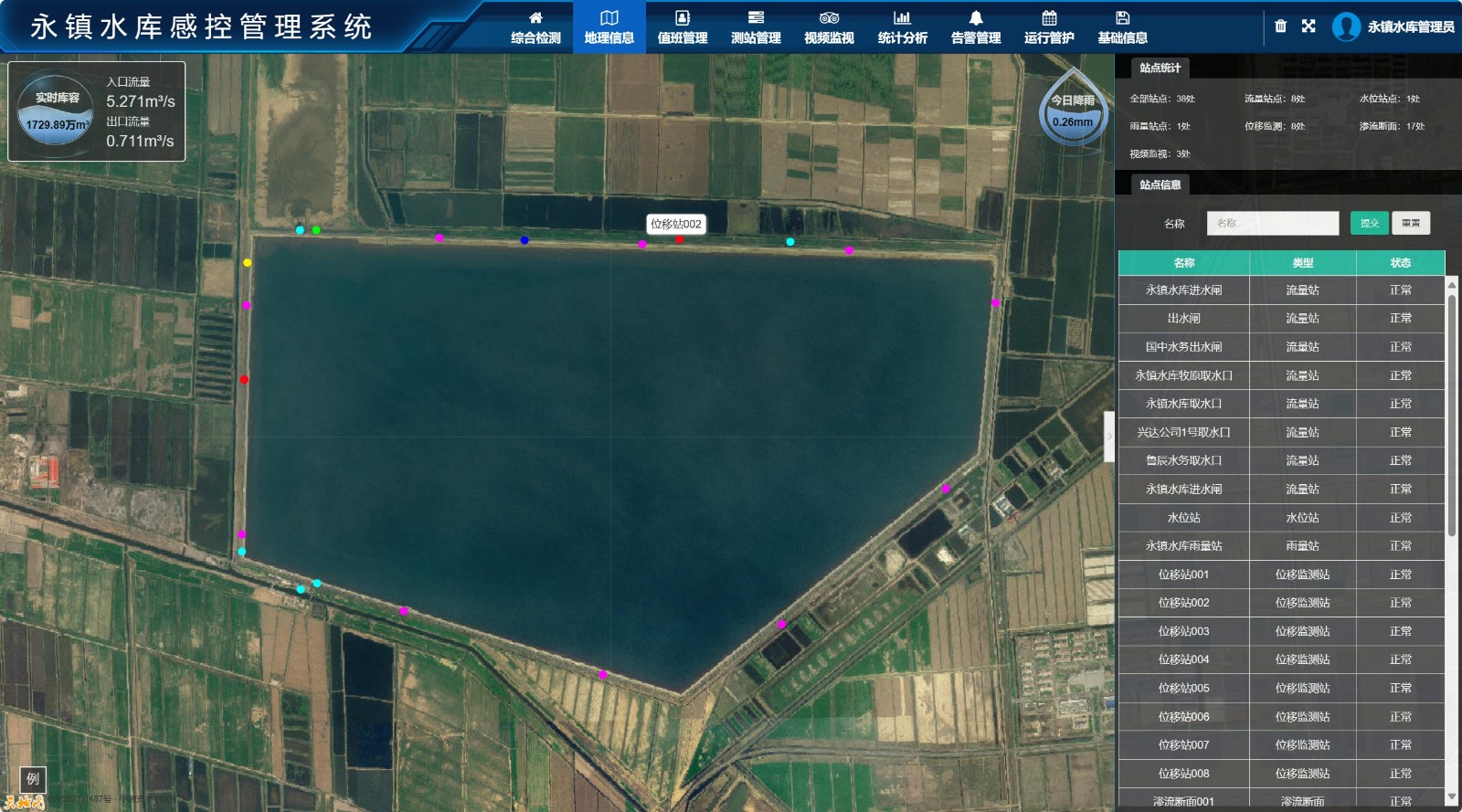The image size is (1462, 812).
Task: Select the 位移站001 row
Action: 1281,575
